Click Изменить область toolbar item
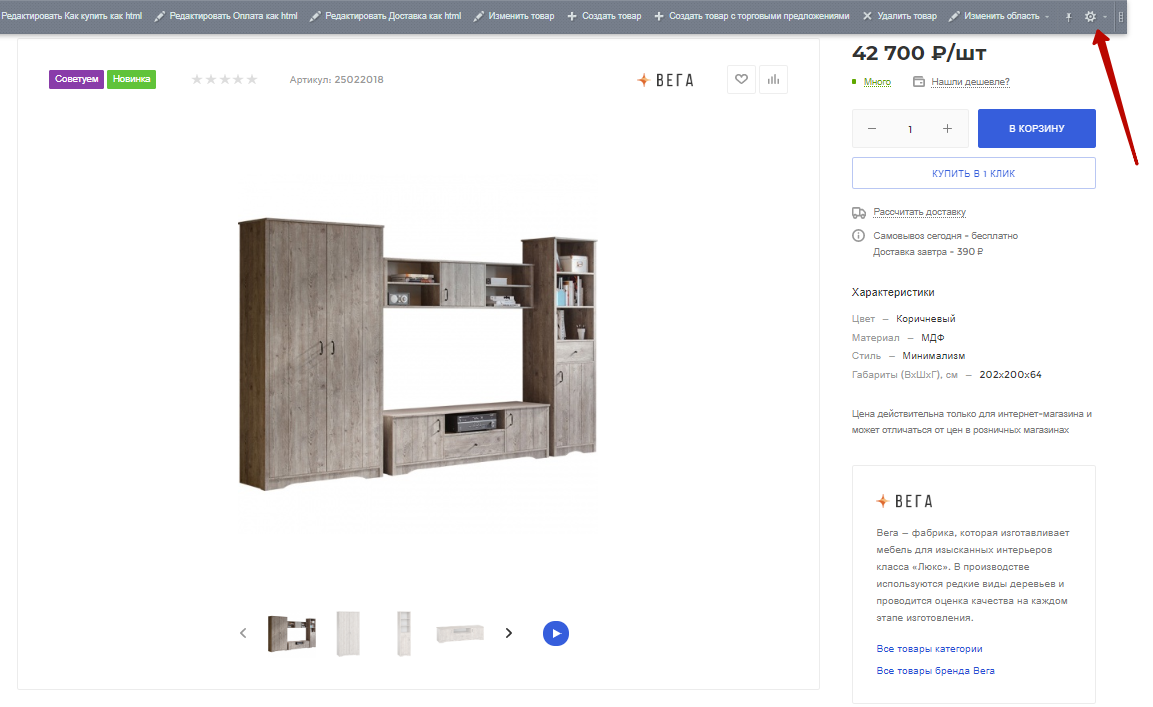Viewport: 1153px width, 707px height. pyautogui.click(x=994, y=15)
